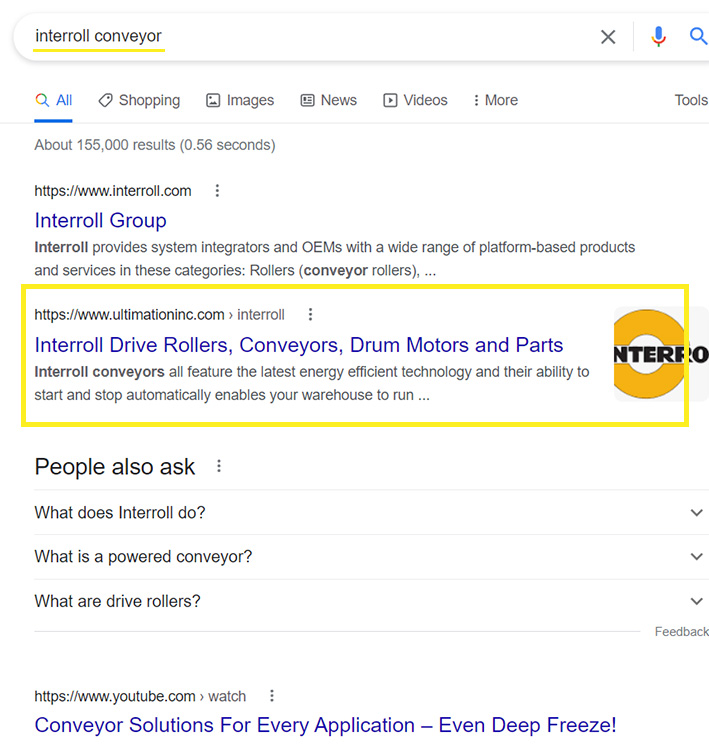This screenshot has height=745, width=709.
Task: Expand What are drive rollers question
Action: [371, 601]
